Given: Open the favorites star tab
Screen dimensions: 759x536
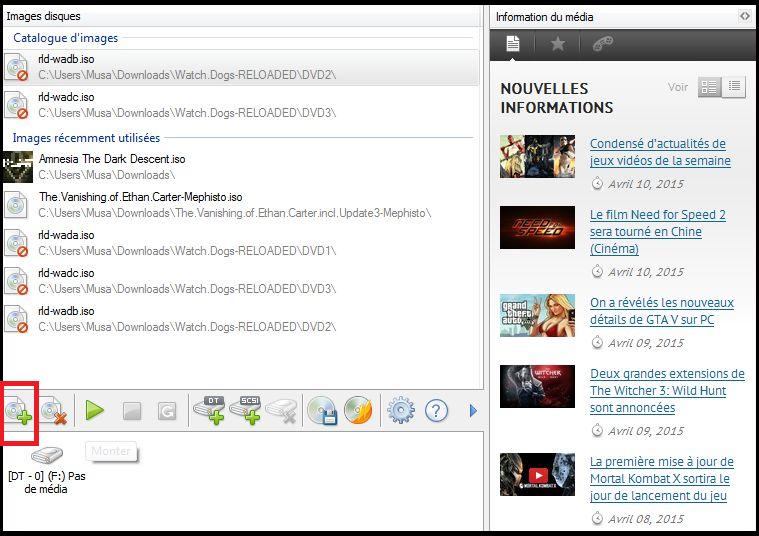Looking at the screenshot, I should [558, 44].
